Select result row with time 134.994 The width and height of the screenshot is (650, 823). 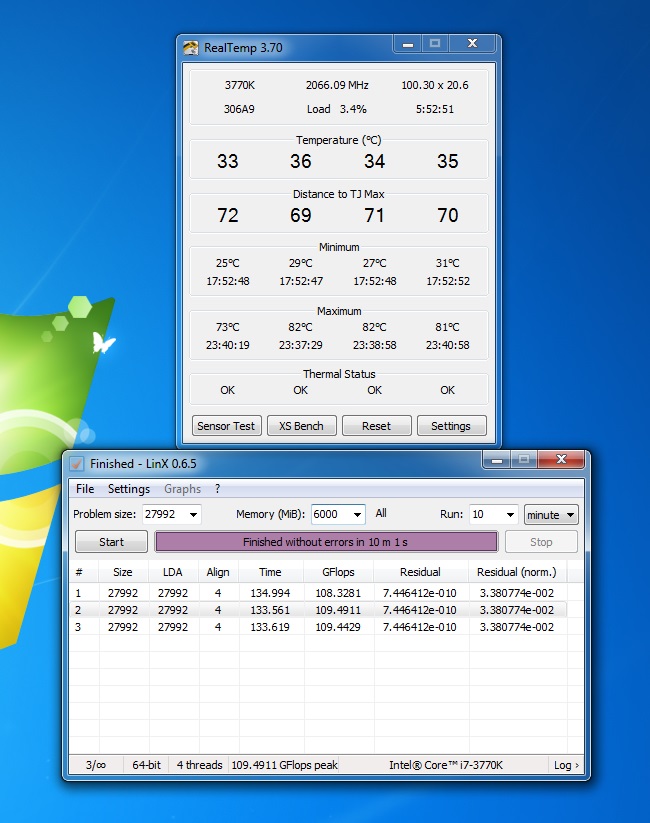[x=319, y=593]
